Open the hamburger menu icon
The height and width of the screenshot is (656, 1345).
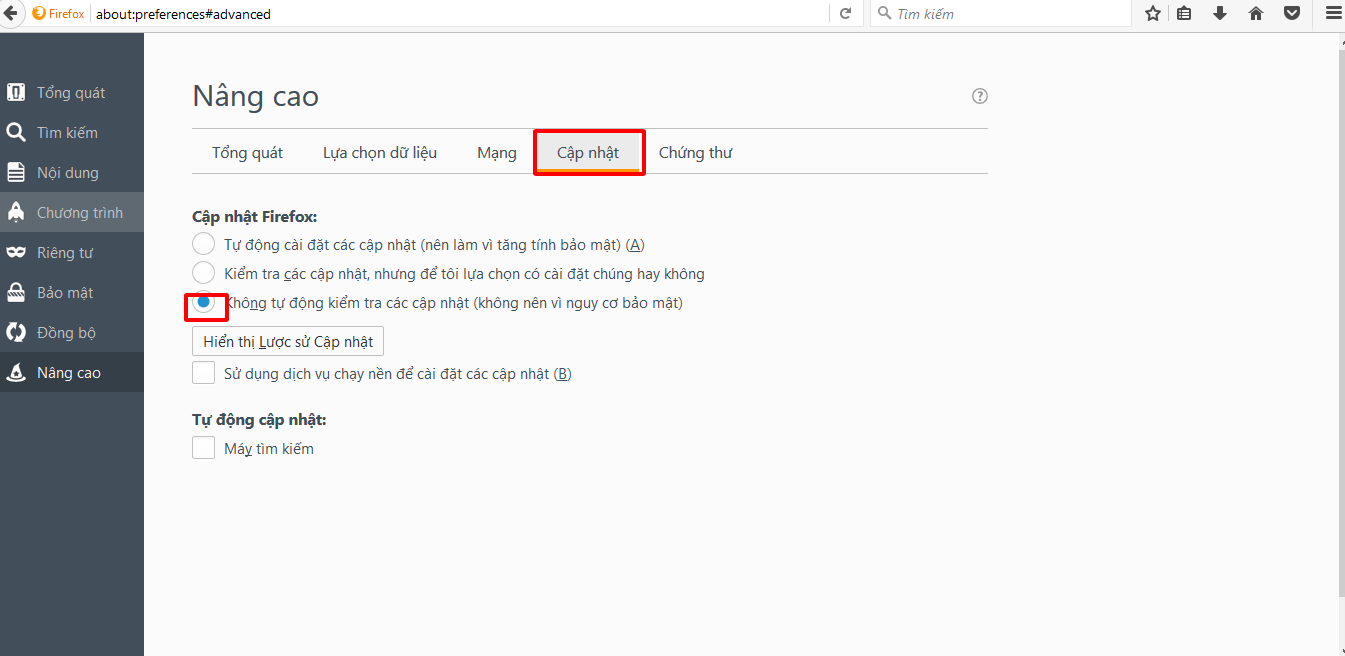(1332, 14)
